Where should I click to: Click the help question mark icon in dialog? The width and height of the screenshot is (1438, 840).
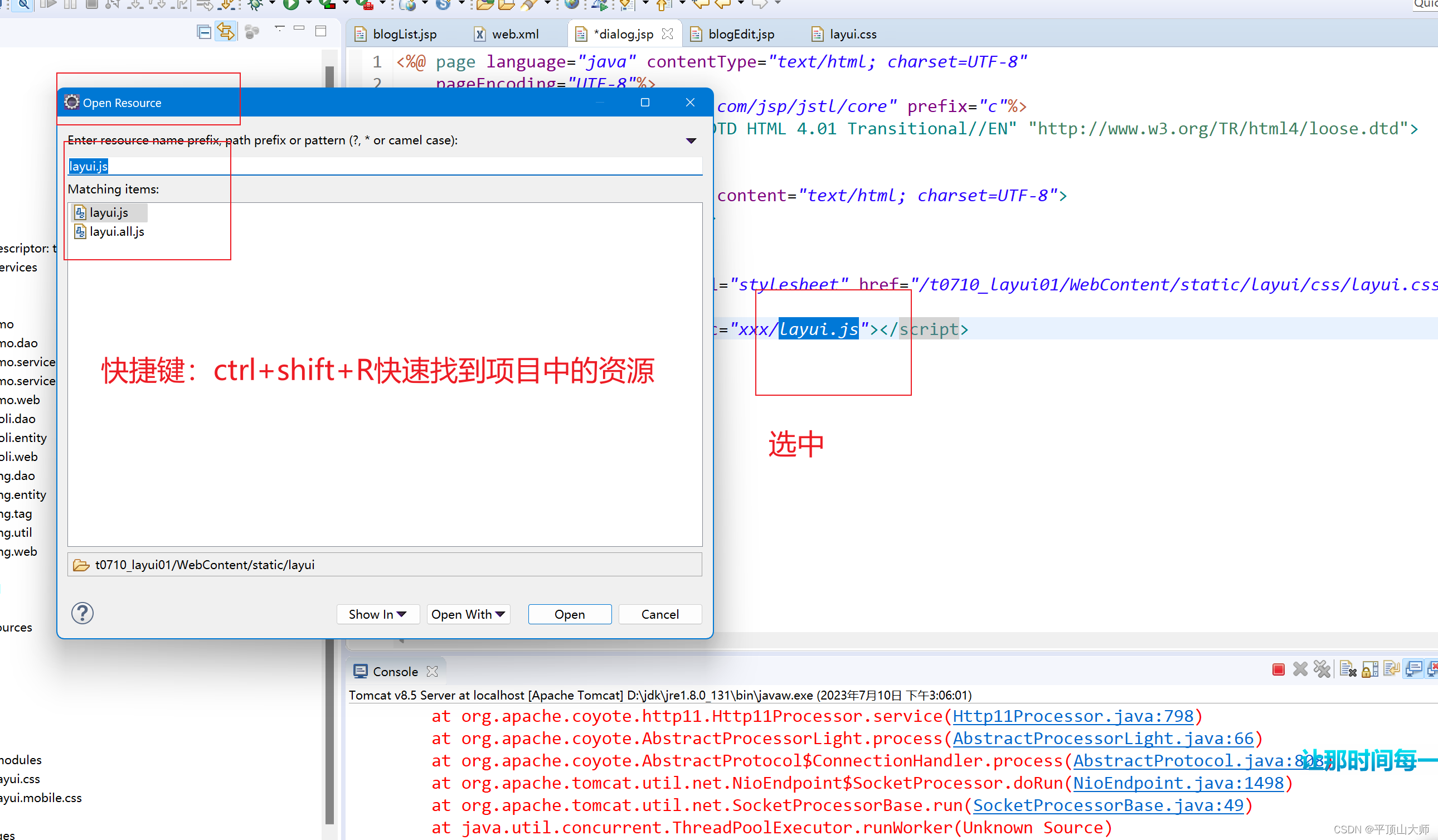pyautogui.click(x=82, y=614)
